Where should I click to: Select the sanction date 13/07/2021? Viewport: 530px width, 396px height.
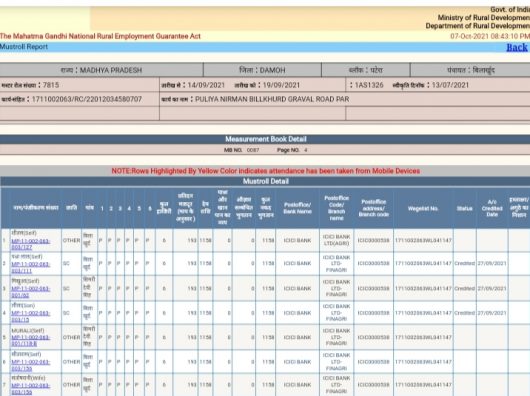pos(450,85)
